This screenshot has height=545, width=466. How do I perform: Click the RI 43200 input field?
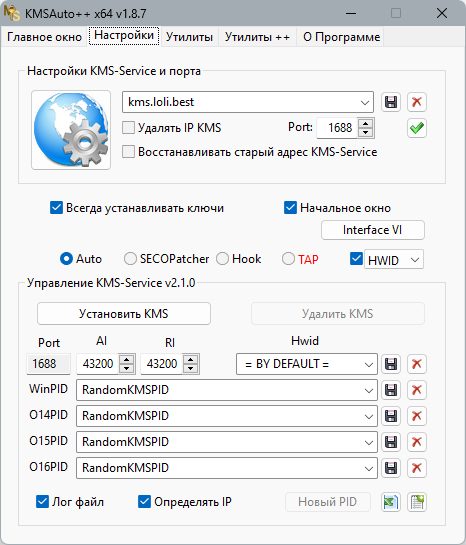162,364
